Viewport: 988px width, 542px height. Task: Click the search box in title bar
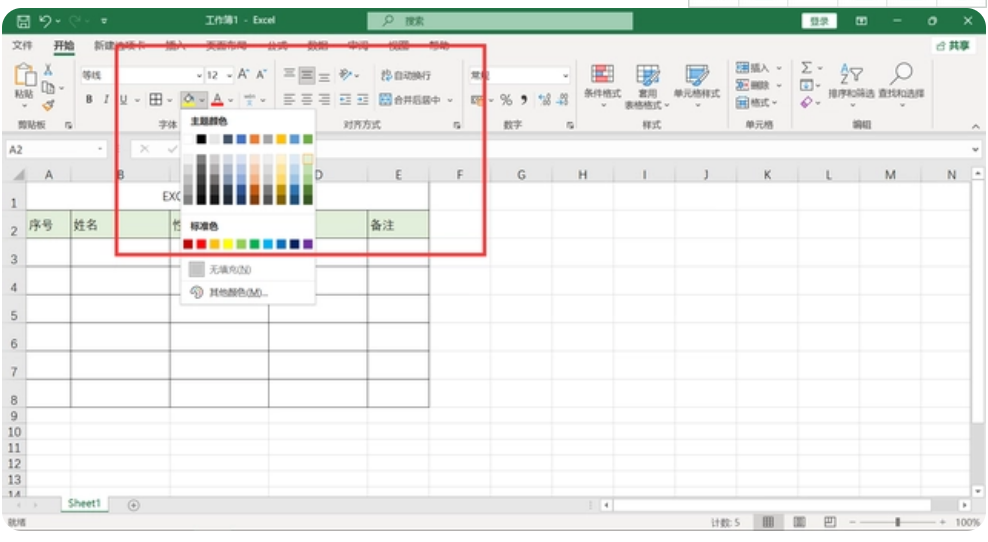(500, 20)
